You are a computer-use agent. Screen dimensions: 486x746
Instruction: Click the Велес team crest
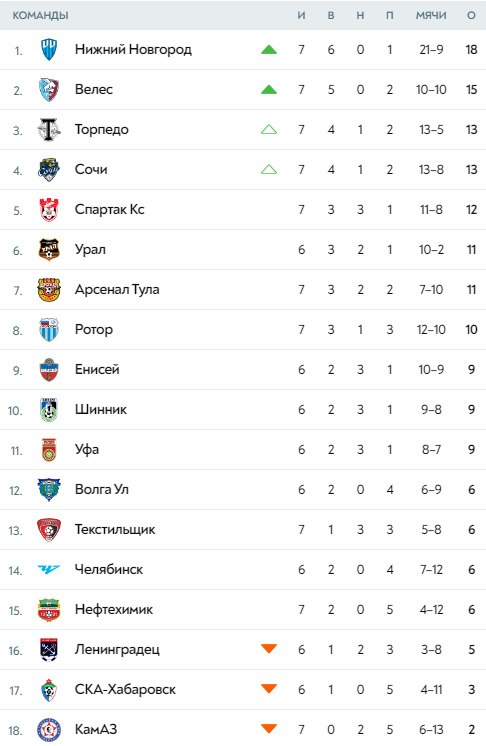[49, 89]
